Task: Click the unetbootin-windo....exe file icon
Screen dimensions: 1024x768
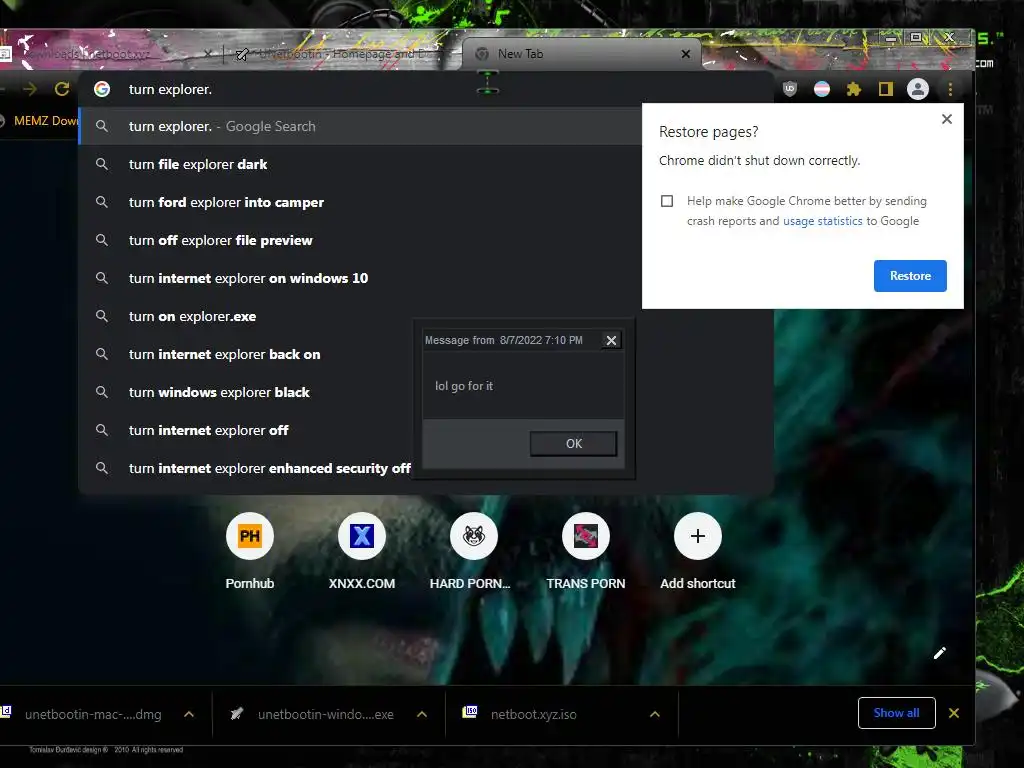Action: point(236,714)
